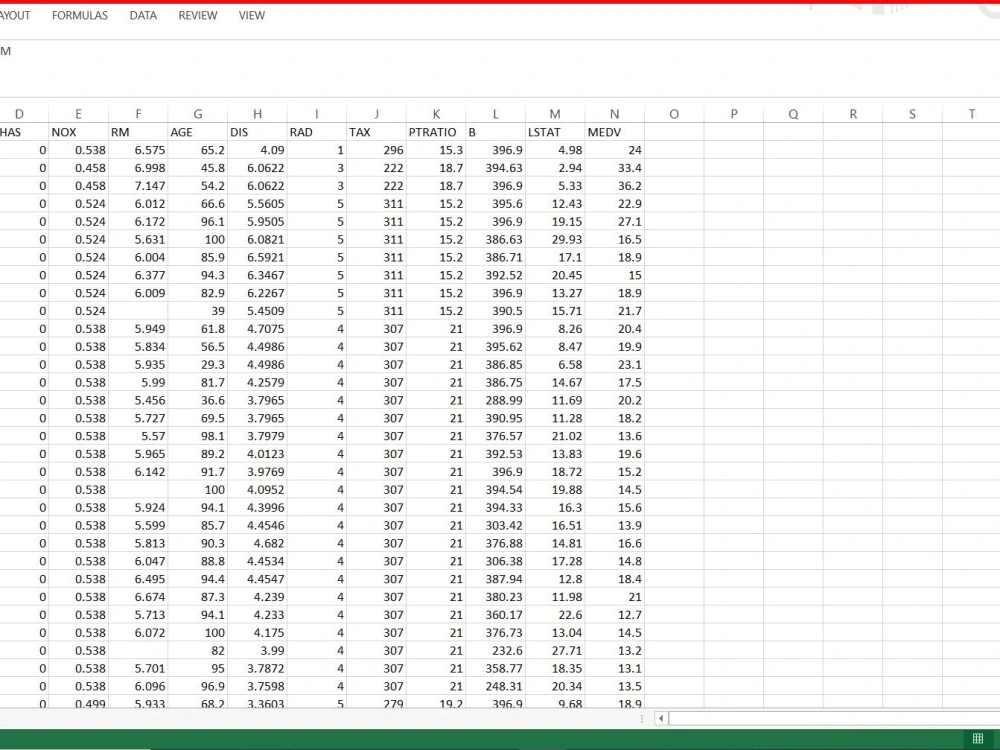This screenshot has height=750, width=1000.
Task: Click the horizontal scrollbar left arrow
Action: (x=661, y=718)
